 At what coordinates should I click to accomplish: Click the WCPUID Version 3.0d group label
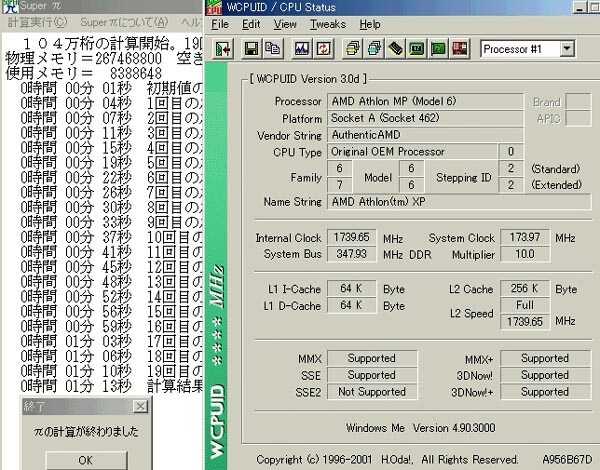pyautogui.click(x=308, y=79)
